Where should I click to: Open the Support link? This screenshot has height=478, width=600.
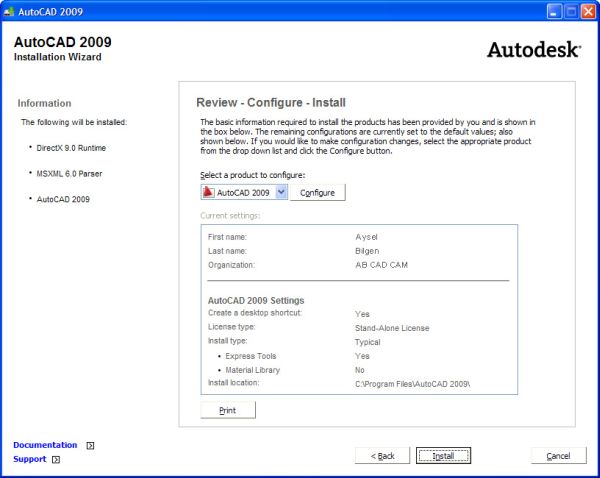pos(29,459)
